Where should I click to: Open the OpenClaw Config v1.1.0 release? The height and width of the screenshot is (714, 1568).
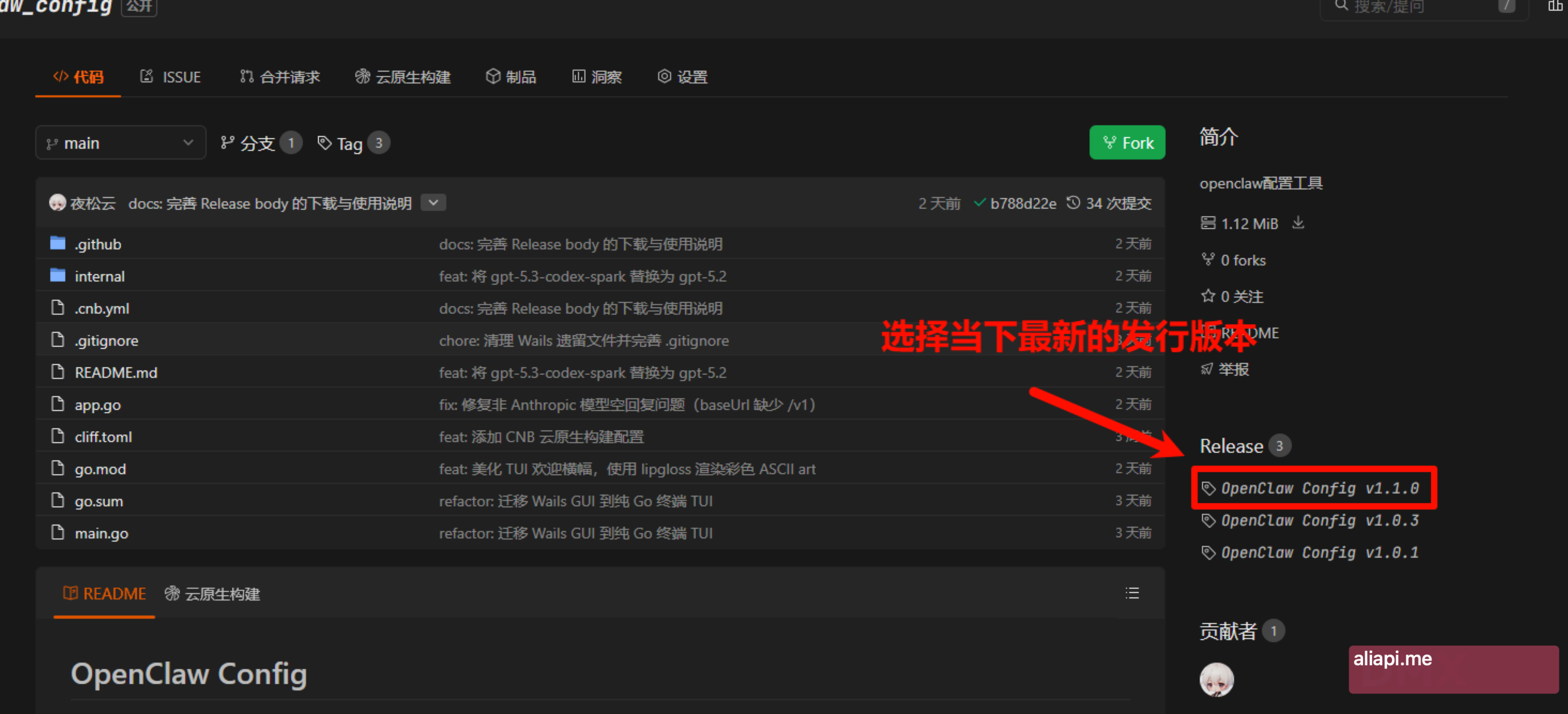point(1320,488)
